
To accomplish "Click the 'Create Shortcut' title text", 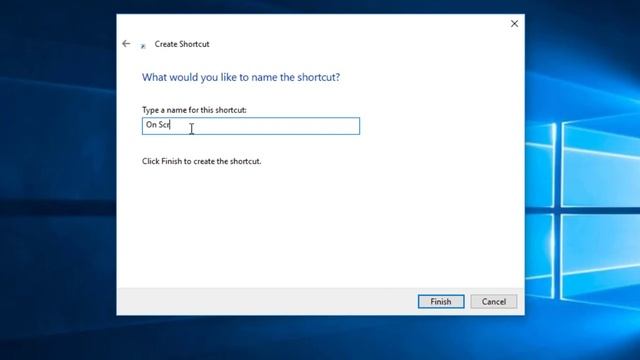I will tap(182, 44).
